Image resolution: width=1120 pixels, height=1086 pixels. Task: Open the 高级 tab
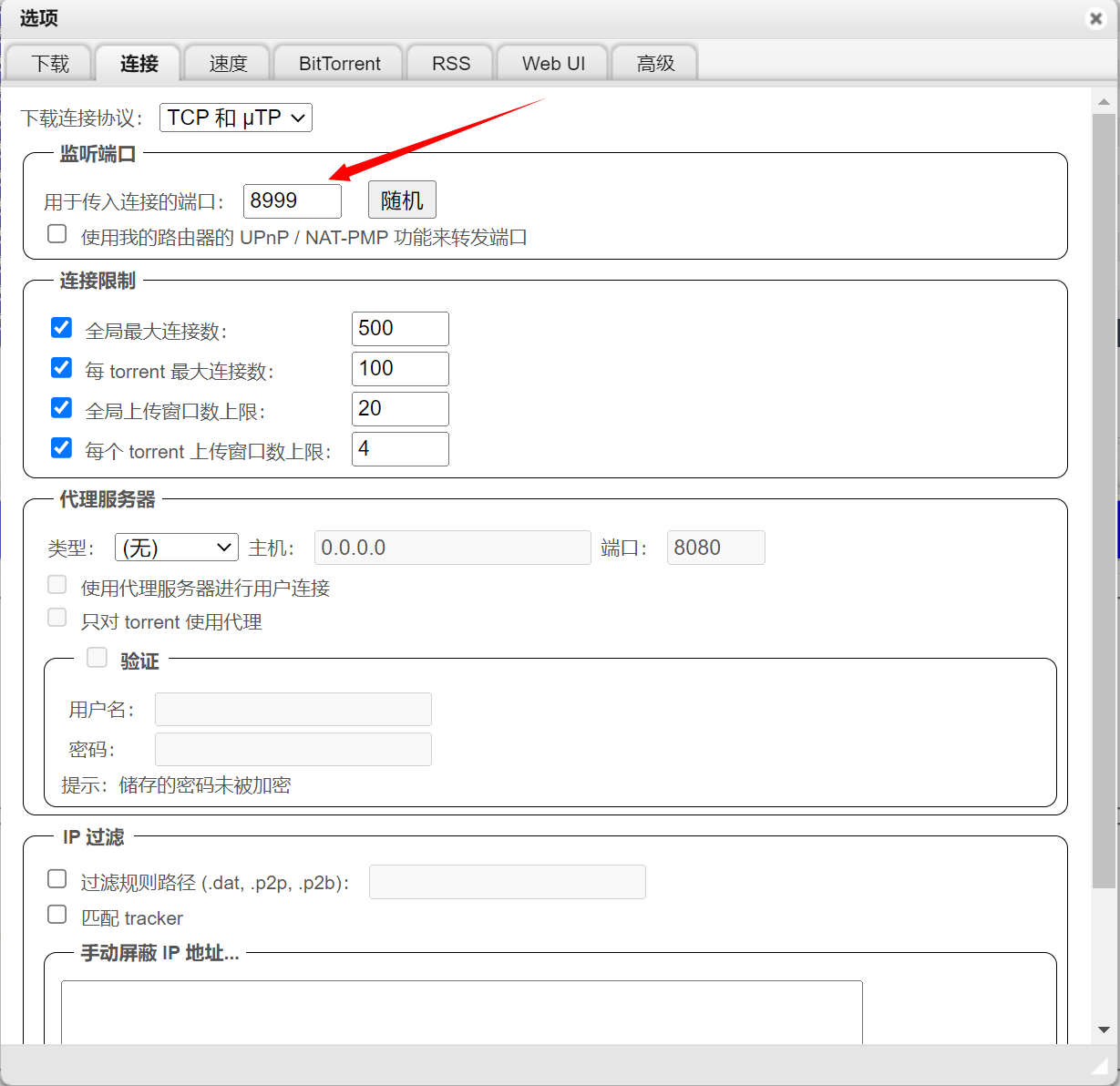click(655, 64)
